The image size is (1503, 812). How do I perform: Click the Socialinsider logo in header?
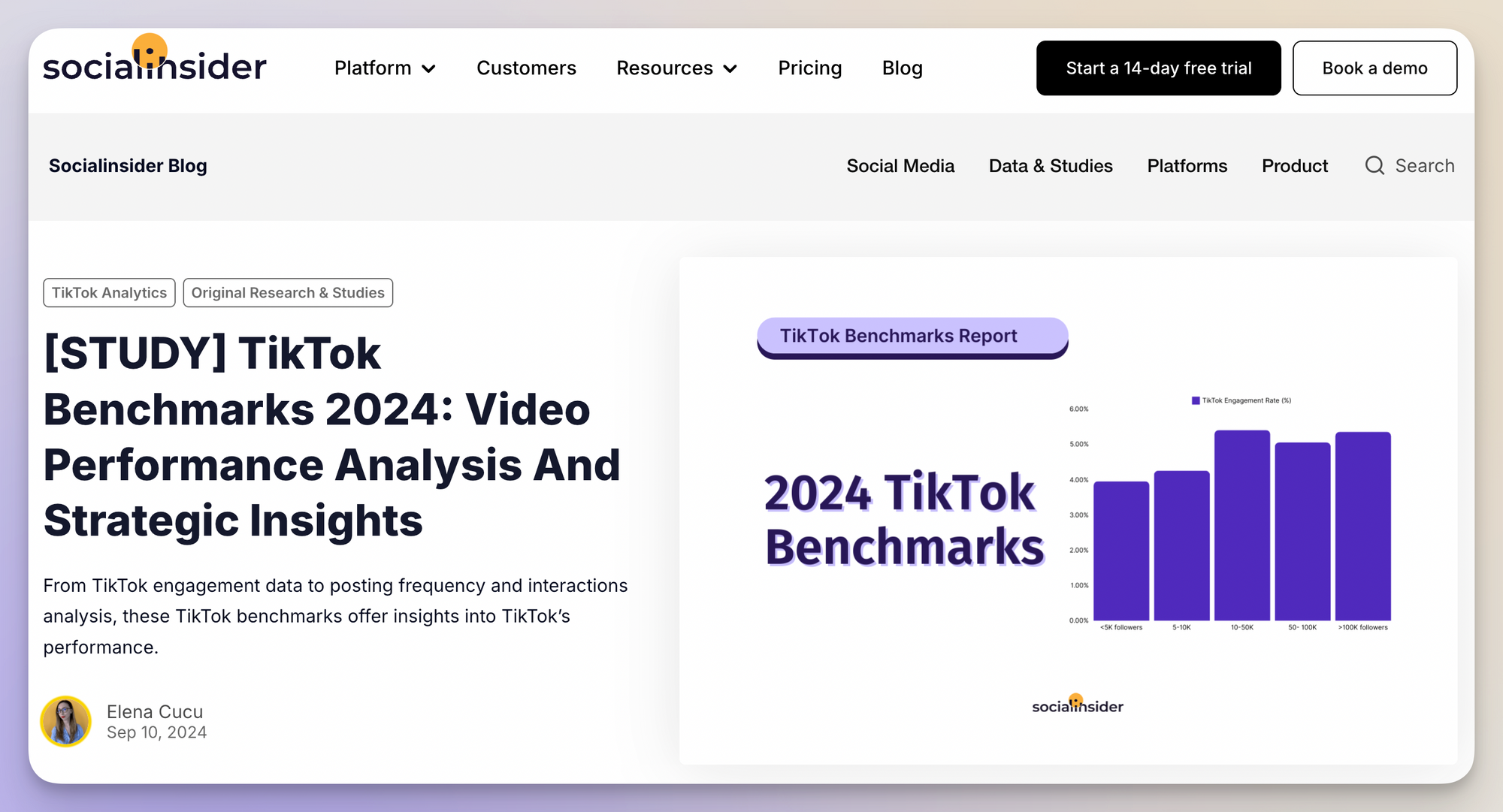pyautogui.click(x=155, y=59)
